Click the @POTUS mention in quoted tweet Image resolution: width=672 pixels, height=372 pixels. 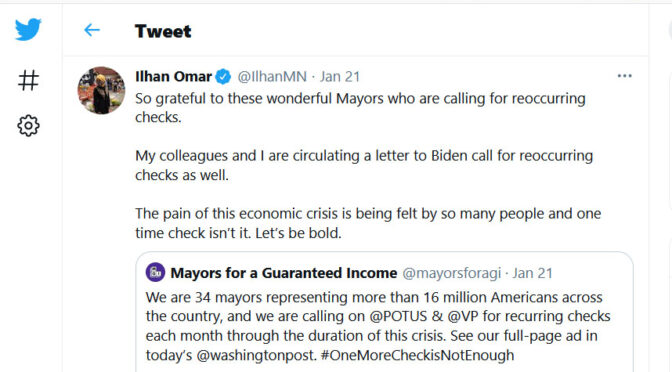click(x=398, y=316)
